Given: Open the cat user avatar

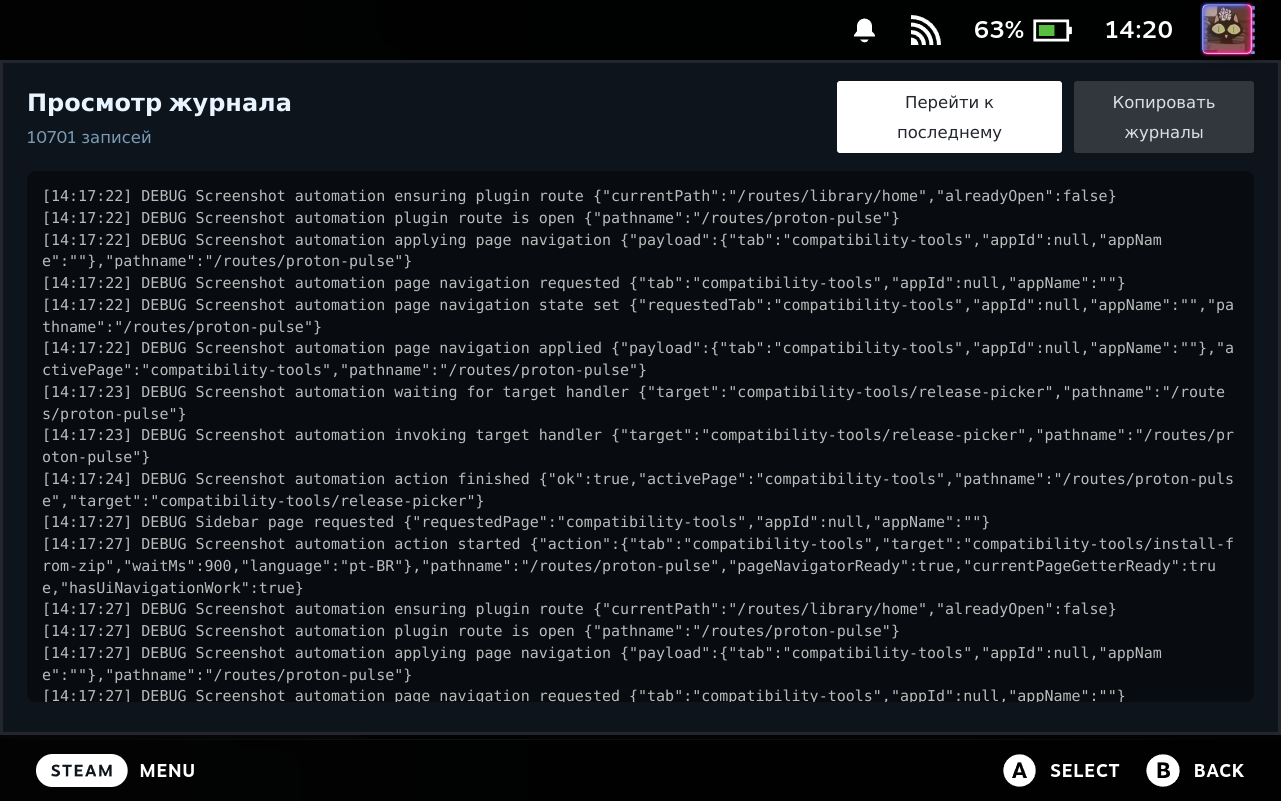Looking at the screenshot, I should pos(1227,30).
